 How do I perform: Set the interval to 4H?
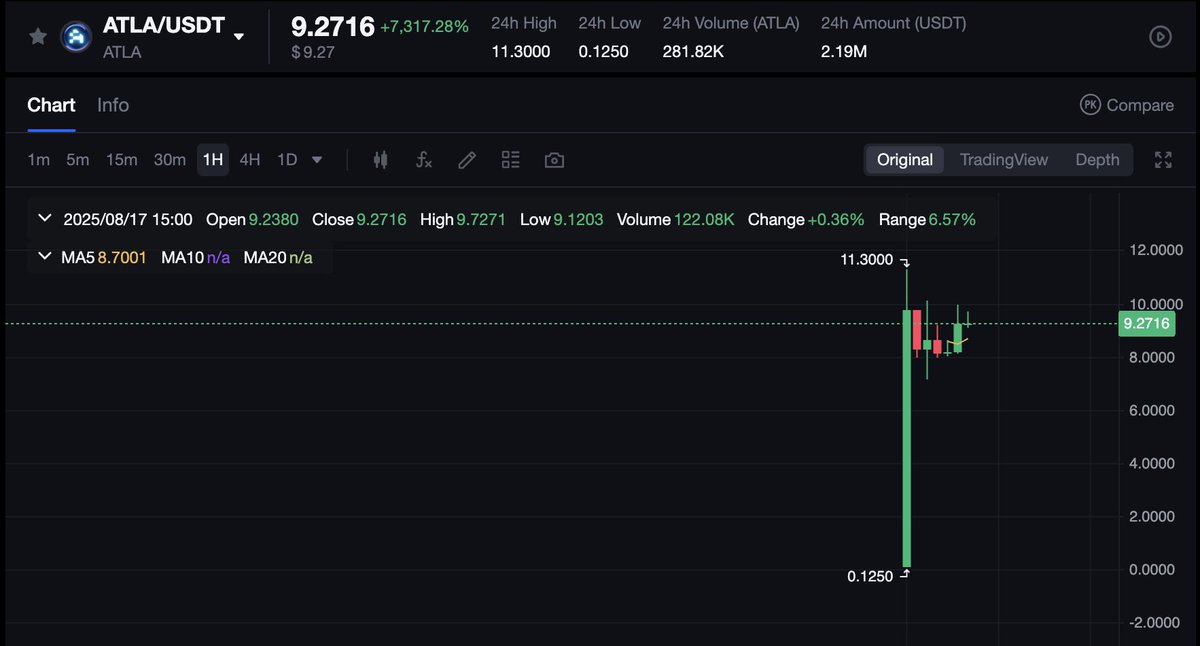click(250, 160)
